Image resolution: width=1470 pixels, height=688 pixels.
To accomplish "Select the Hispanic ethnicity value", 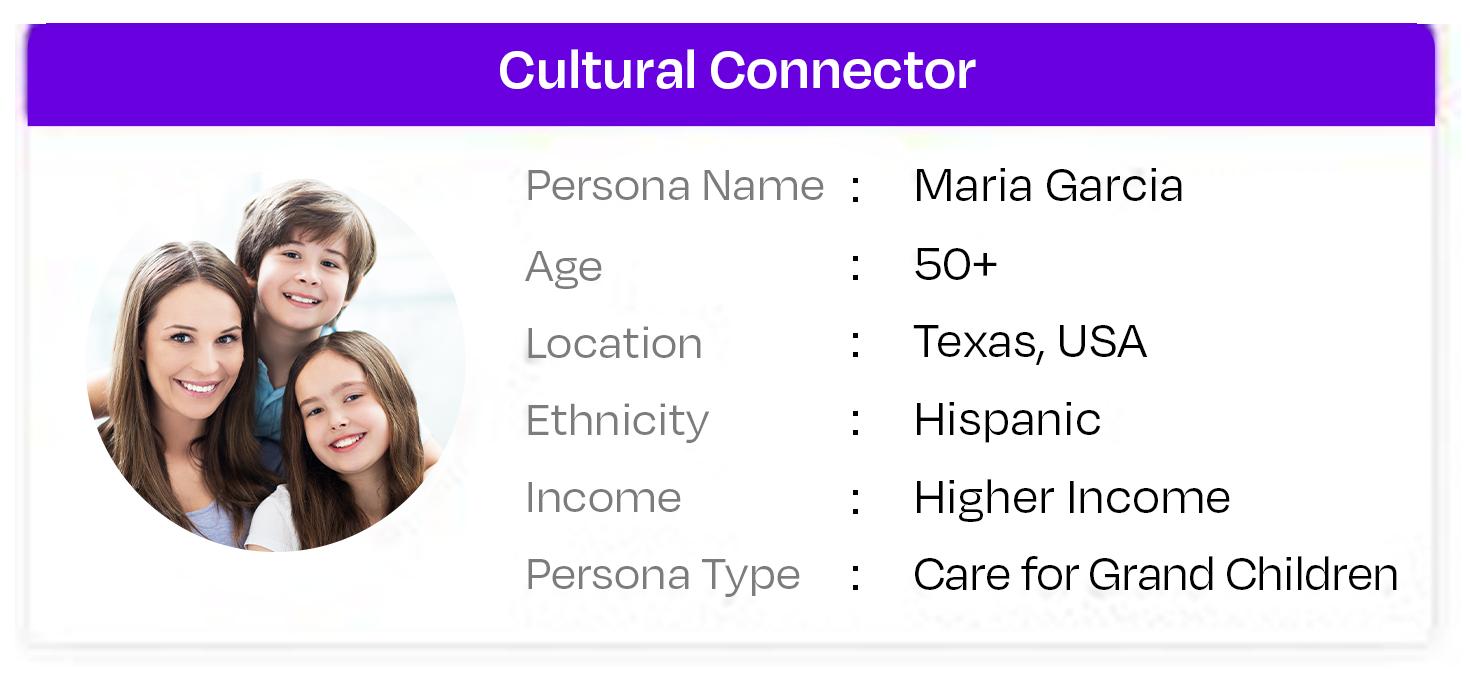I will pos(1007,420).
